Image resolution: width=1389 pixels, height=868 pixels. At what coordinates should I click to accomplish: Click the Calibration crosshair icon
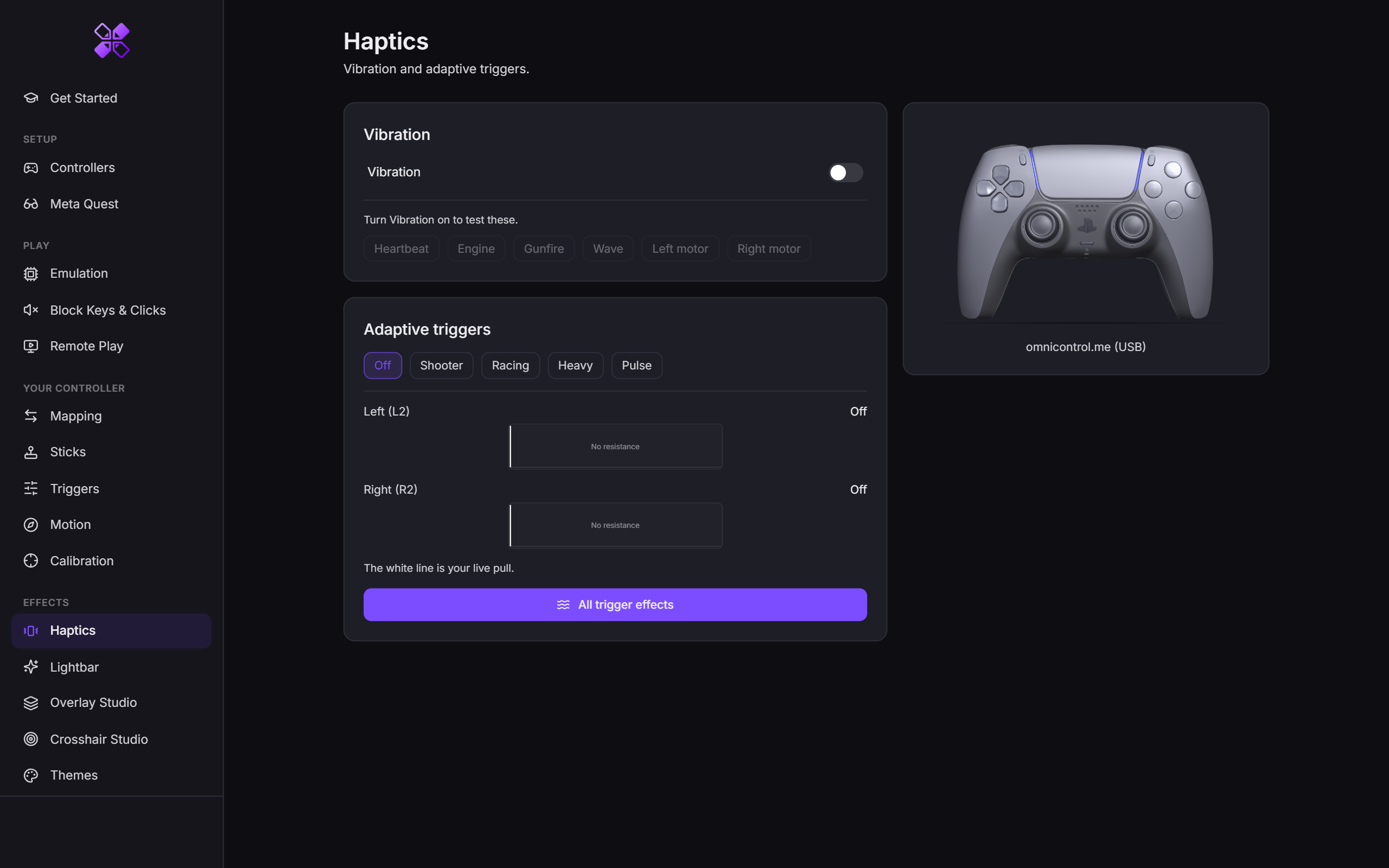pos(31,561)
